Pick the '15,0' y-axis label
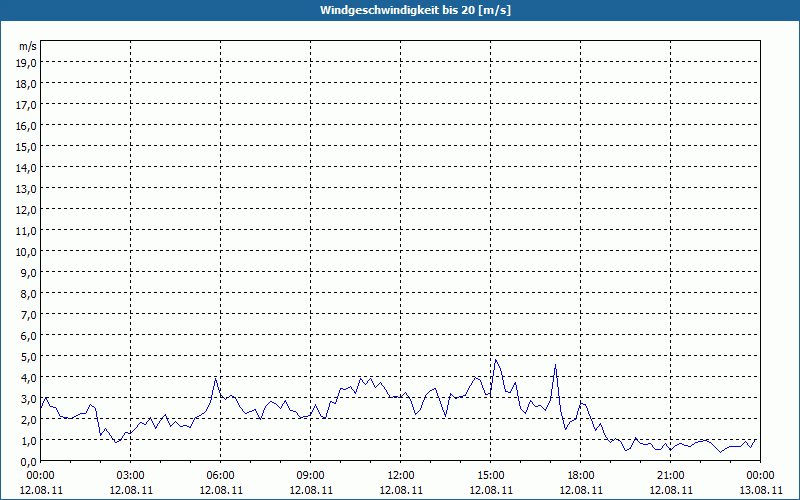Screen dimensions: 800x500 click(x=27, y=147)
